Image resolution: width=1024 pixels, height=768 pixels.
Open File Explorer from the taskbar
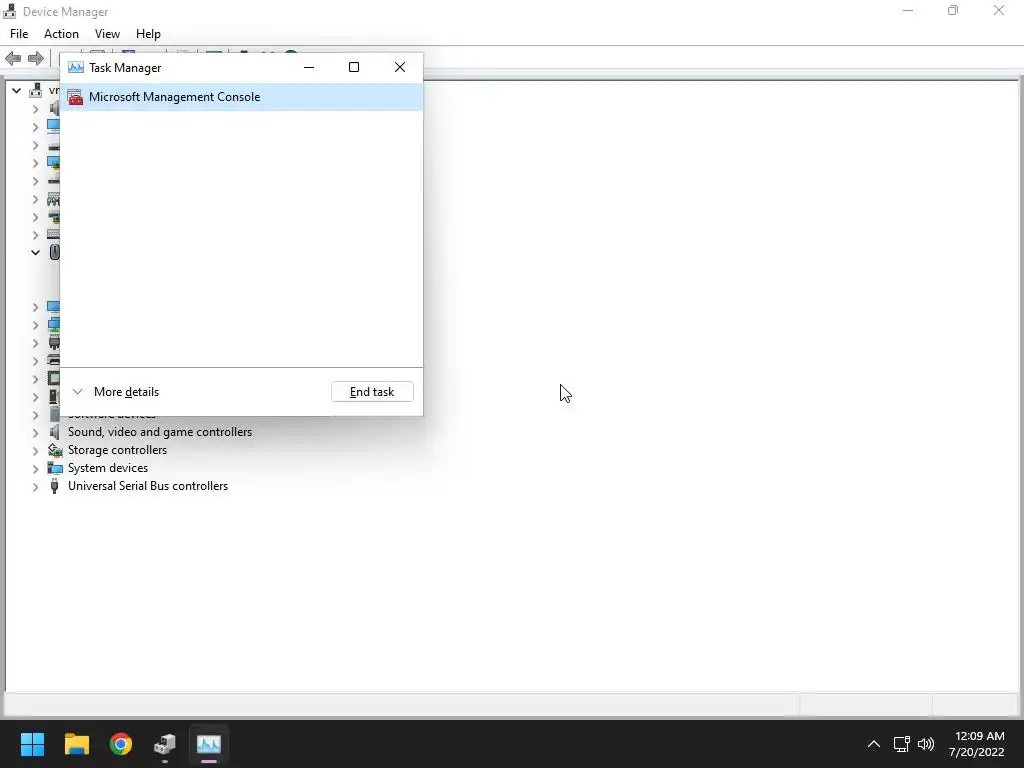coord(76,744)
